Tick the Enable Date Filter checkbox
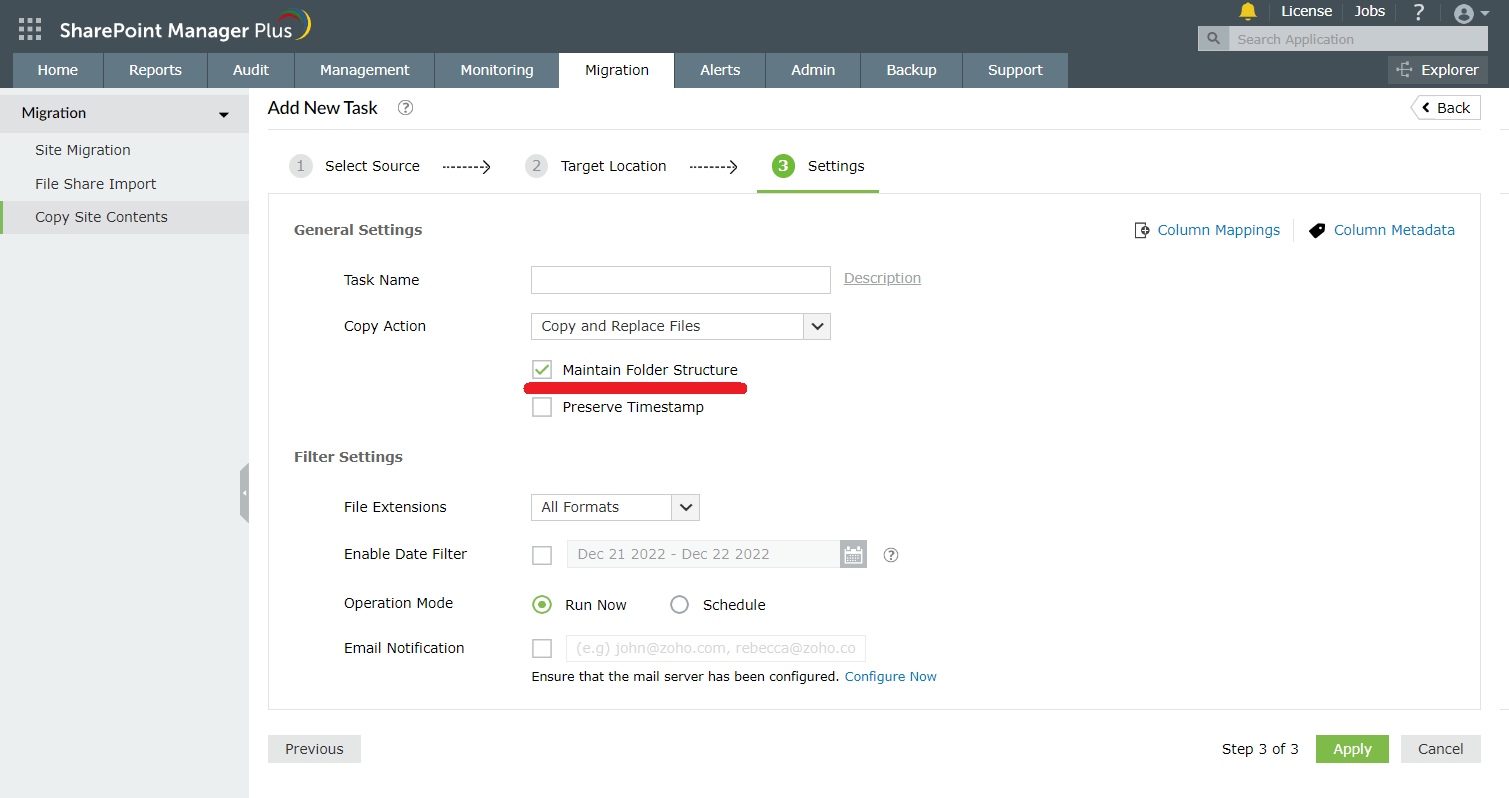Viewport: 1509px width, 798px height. tap(542, 555)
